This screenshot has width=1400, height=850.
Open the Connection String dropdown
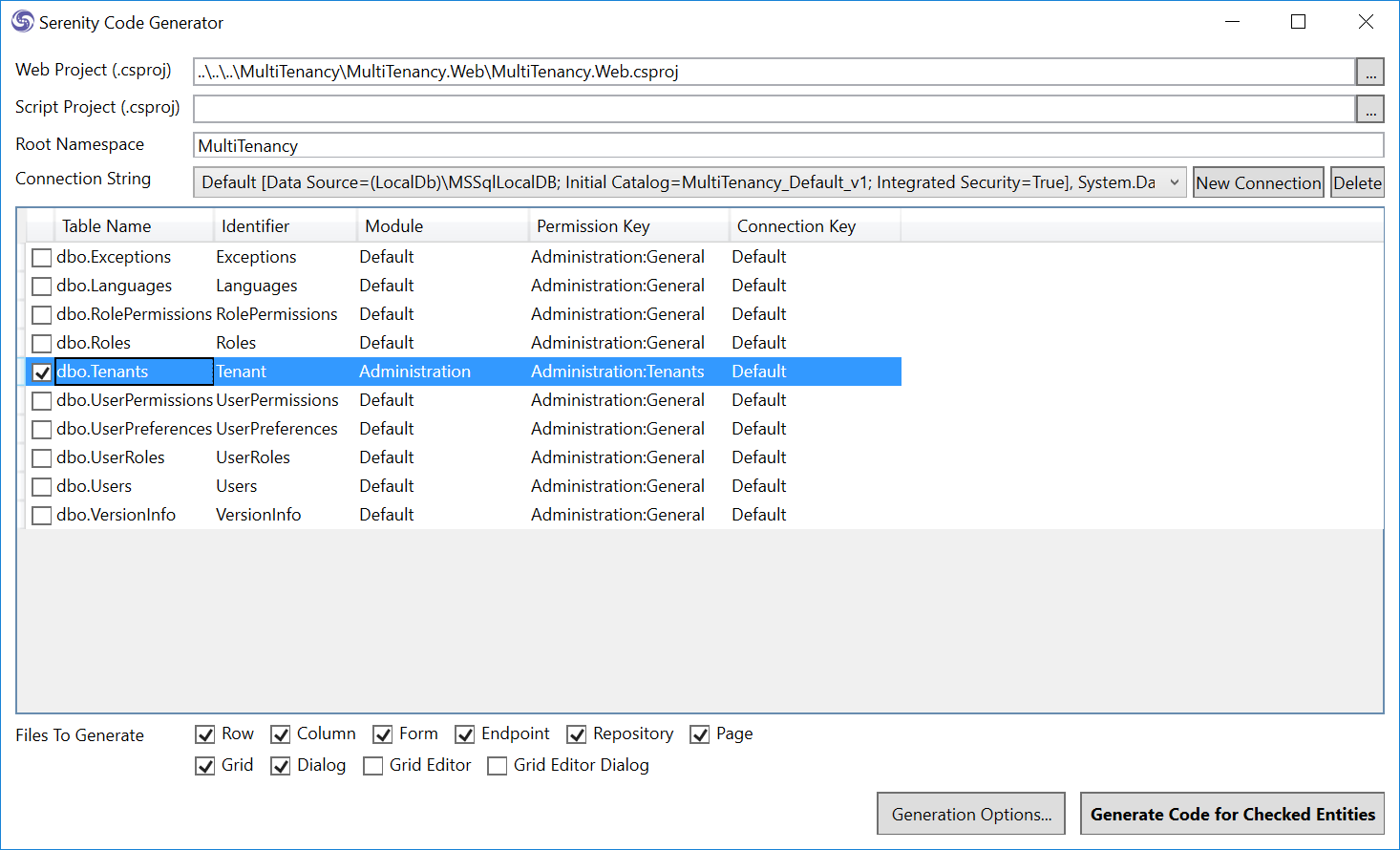tap(1174, 182)
